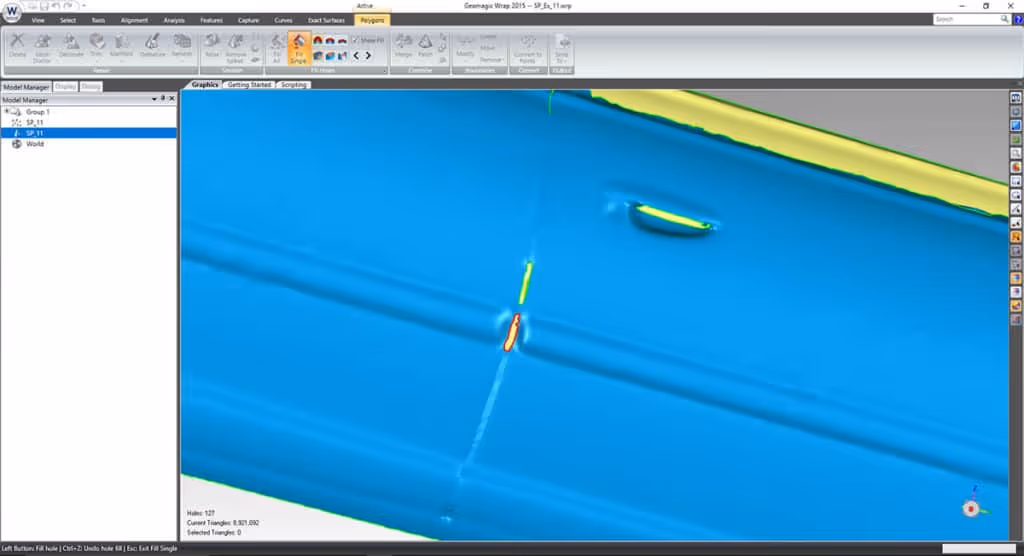
Task: Select the tangent fill mode icon
Action: 330,41
